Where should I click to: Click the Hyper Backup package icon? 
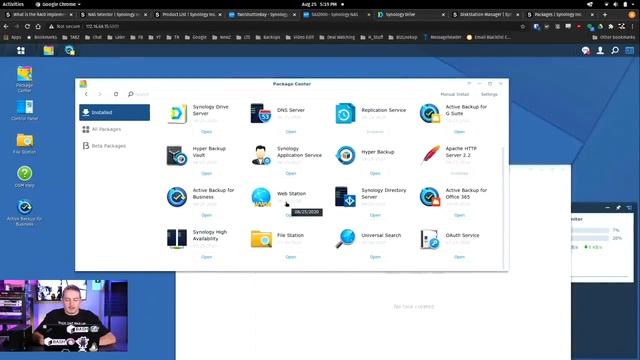point(345,156)
